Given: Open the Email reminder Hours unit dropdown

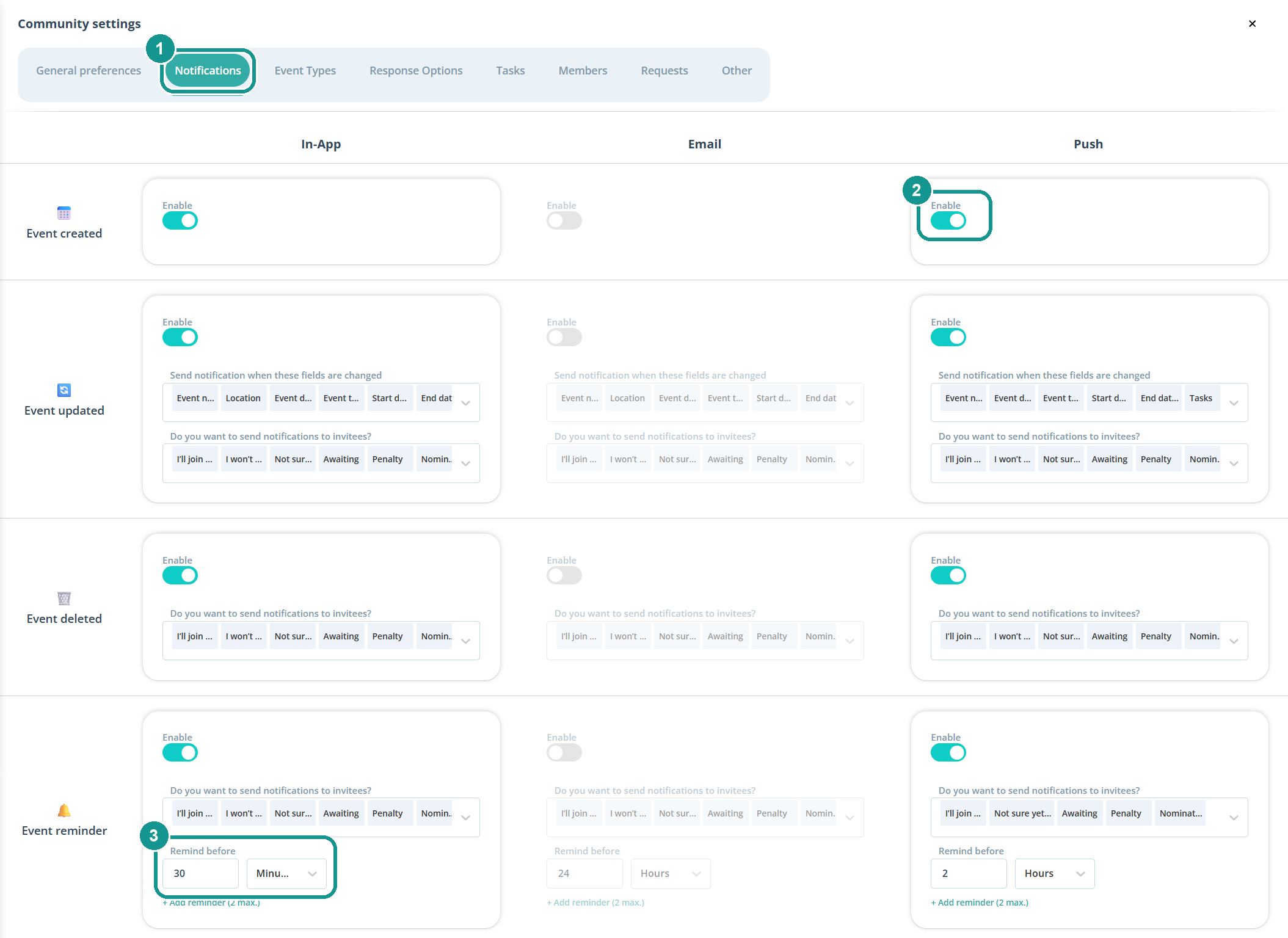Looking at the screenshot, I should (671, 874).
